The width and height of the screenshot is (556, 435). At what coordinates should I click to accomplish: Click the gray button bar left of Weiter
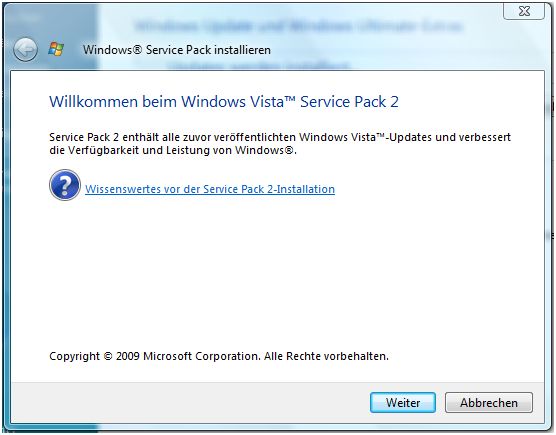pos(190,402)
